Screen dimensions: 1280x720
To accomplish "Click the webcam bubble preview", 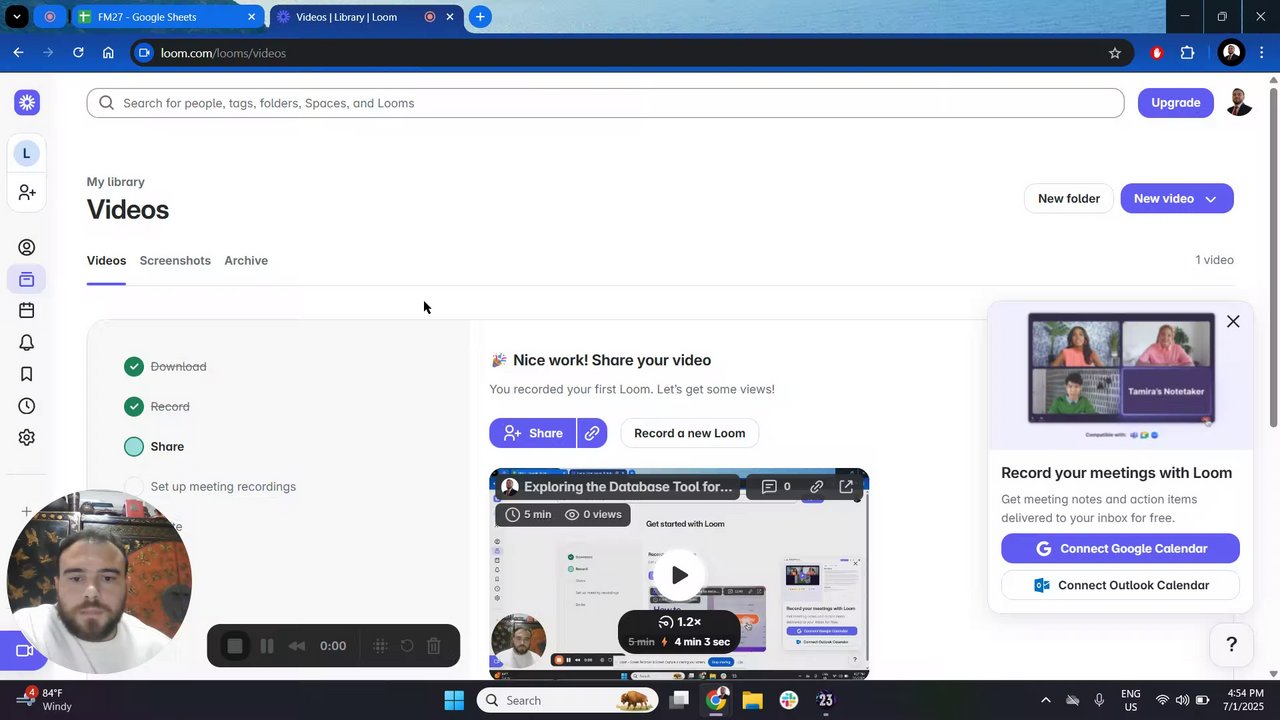I will 99,581.
